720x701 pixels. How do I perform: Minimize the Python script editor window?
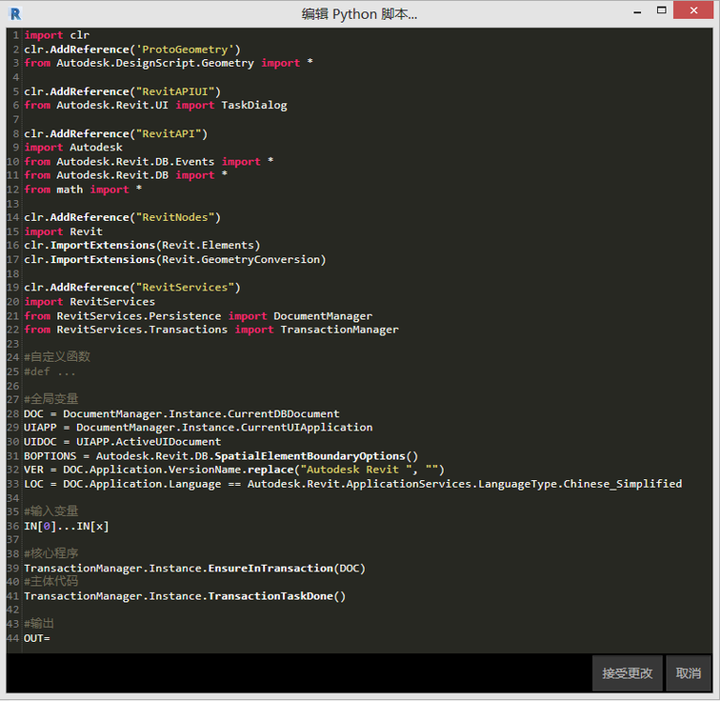pos(637,12)
